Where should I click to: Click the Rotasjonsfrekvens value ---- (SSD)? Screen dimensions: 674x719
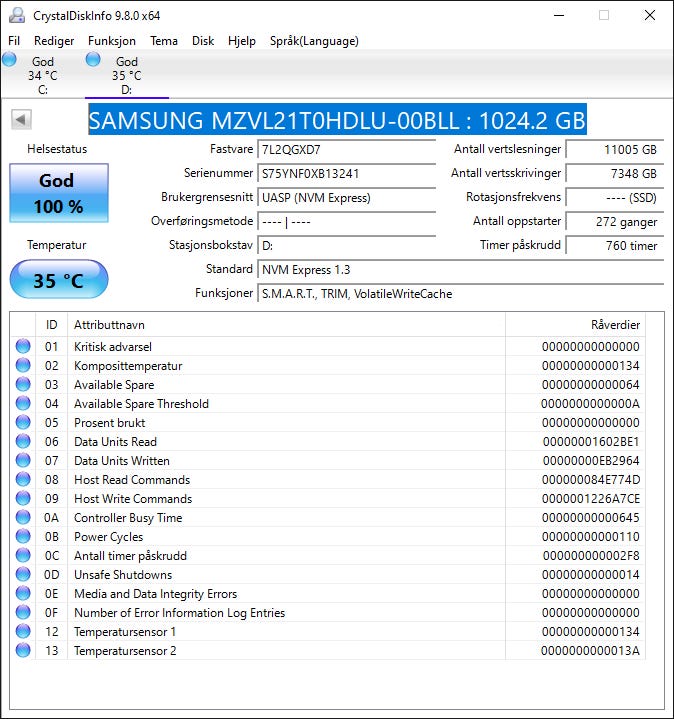(x=614, y=198)
